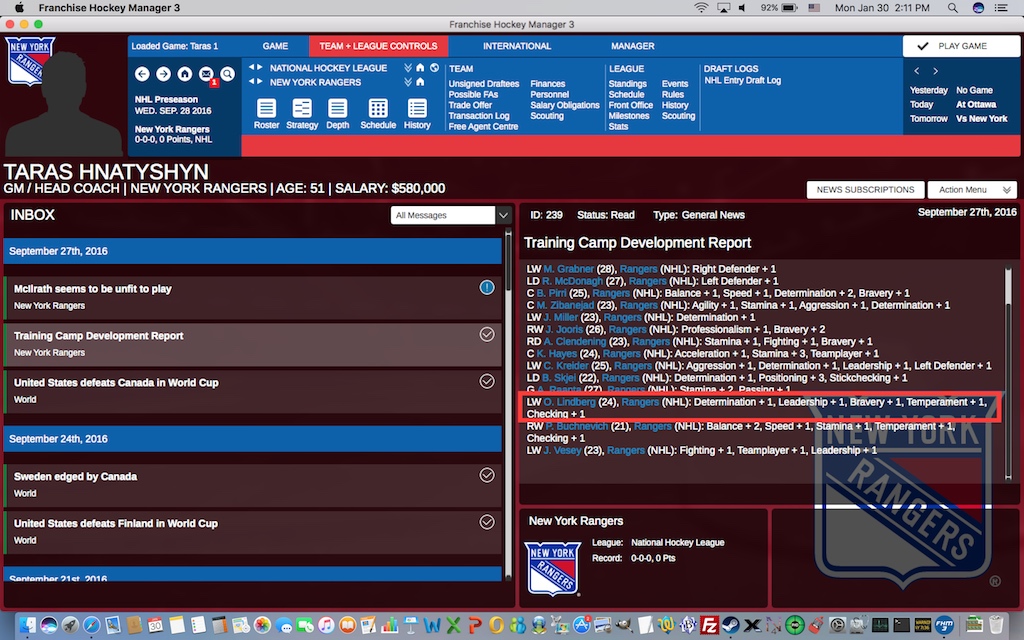Open the INTERNATIONAL tab
The image size is (1024, 640).
coord(517,46)
